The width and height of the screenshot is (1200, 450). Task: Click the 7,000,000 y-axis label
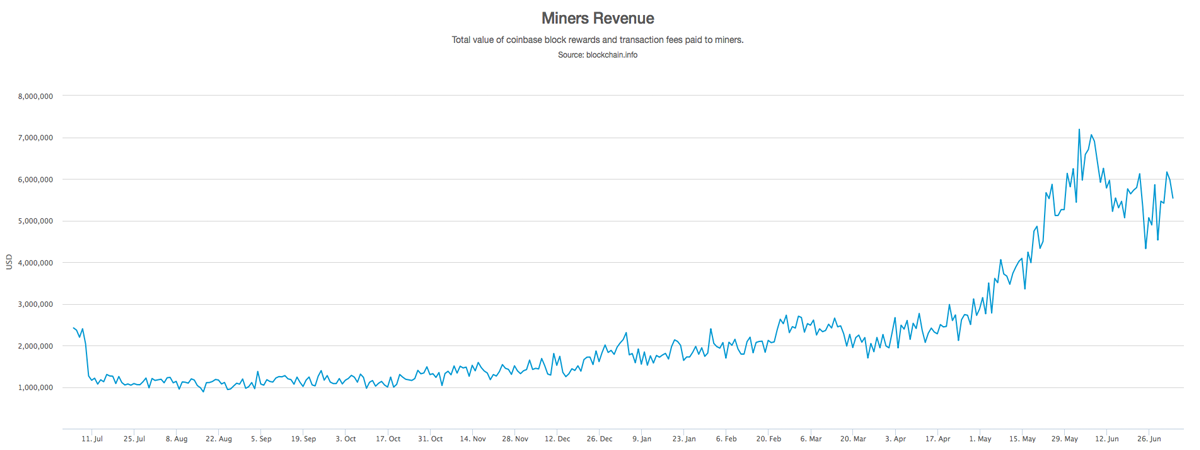tap(35, 138)
